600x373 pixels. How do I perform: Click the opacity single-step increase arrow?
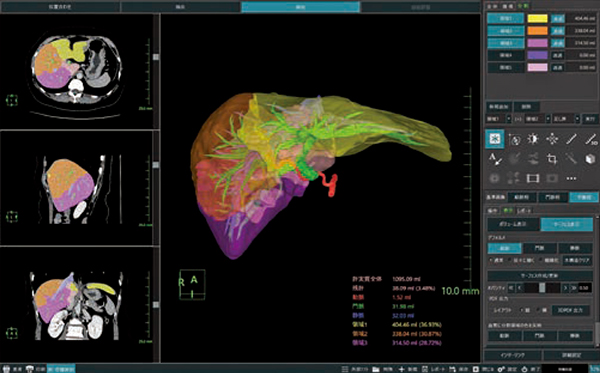coord(565,288)
